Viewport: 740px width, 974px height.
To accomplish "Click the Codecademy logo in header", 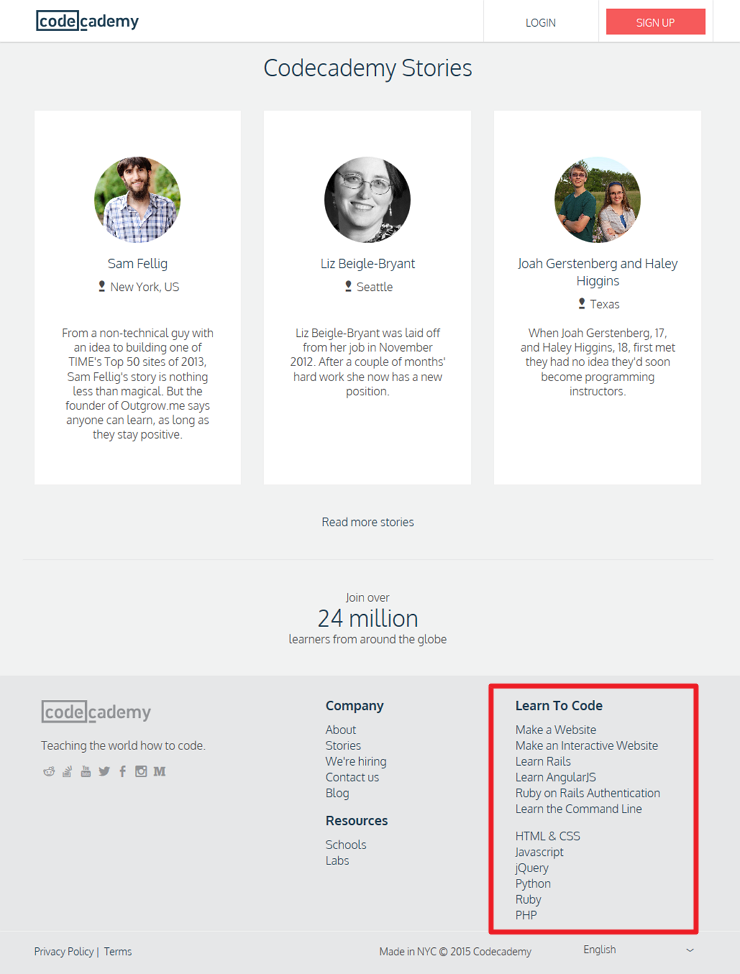I will [88, 21].
